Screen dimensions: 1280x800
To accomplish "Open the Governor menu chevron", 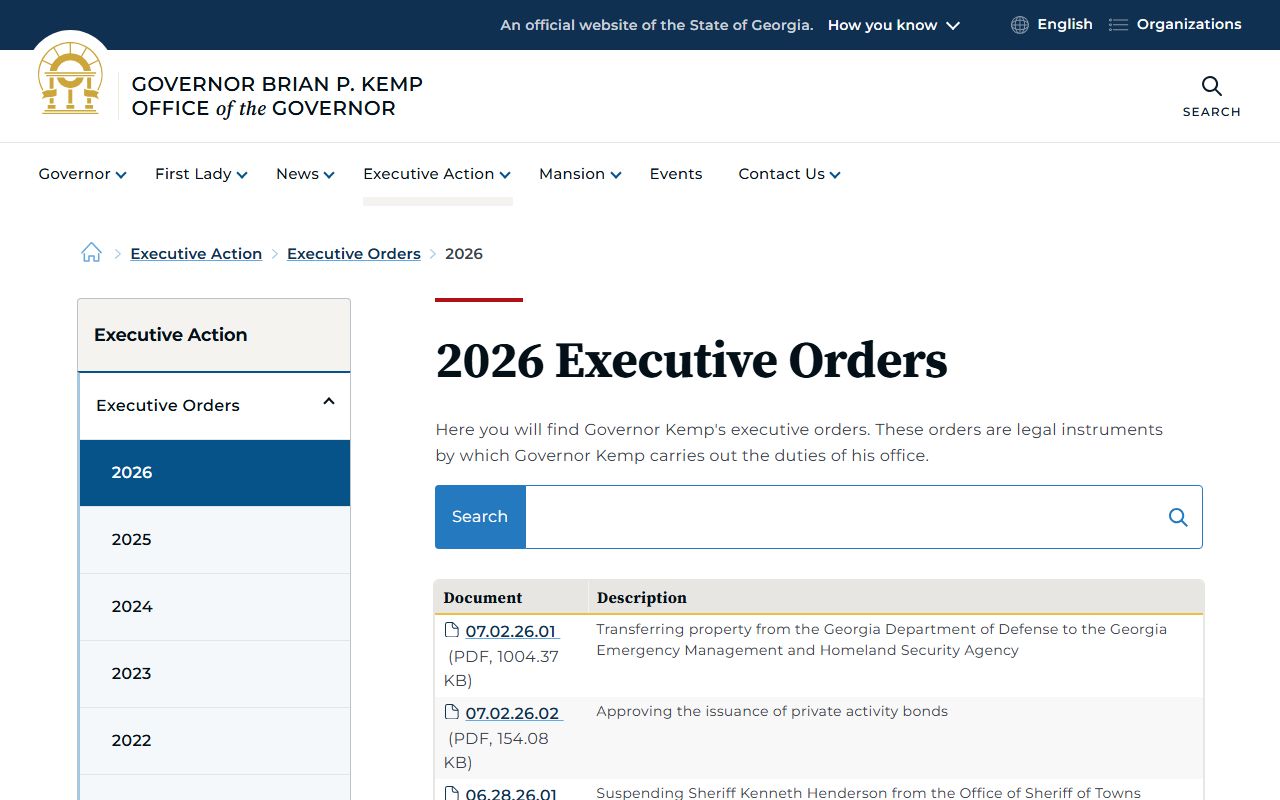I will tap(121, 175).
